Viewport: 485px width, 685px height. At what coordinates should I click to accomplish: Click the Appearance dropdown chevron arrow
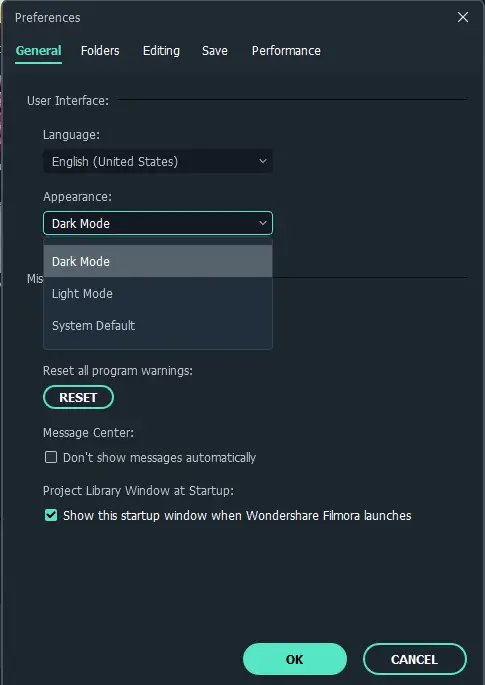(x=263, y=223)
